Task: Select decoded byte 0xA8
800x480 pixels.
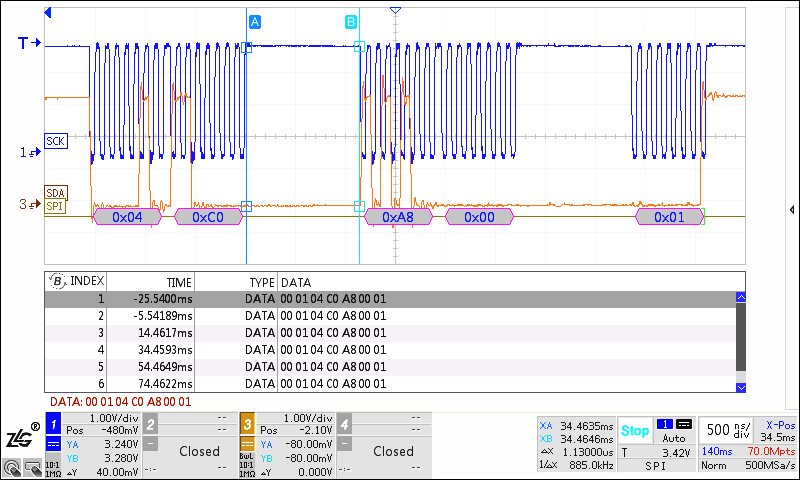Action: tap(398, 217)
